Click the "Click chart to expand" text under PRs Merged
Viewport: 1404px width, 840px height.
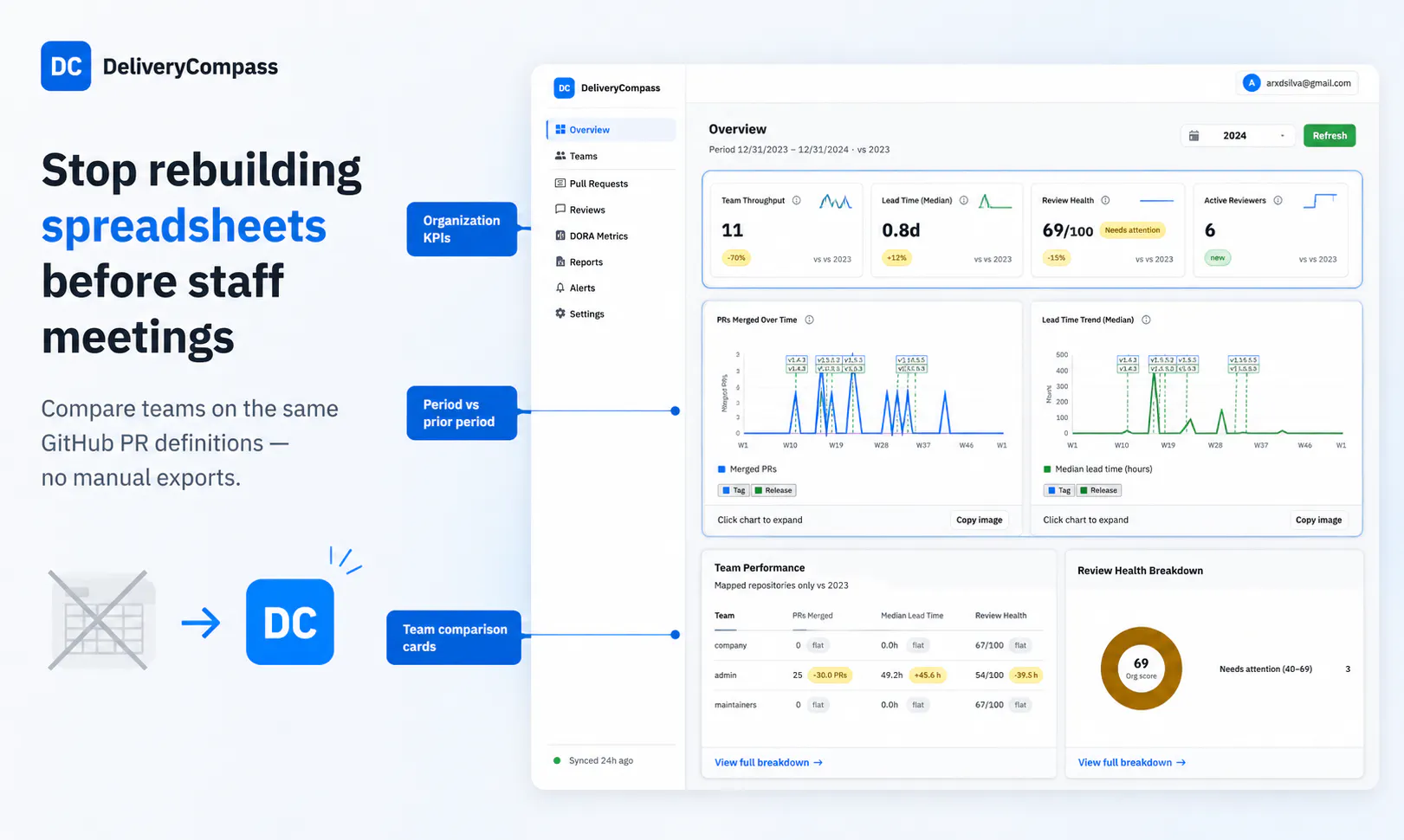point(760,520)
